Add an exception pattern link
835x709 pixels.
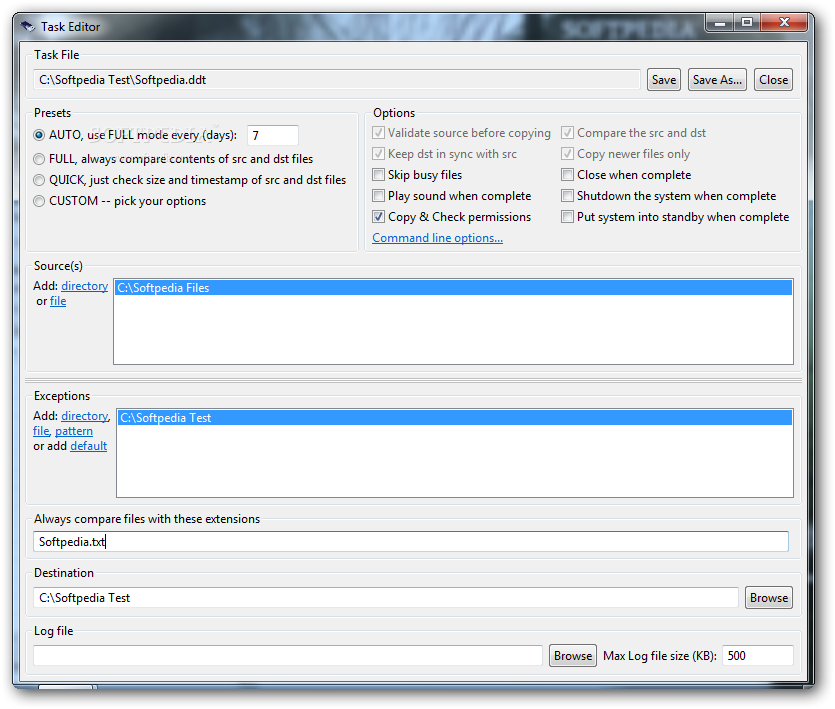coord(74,431)
